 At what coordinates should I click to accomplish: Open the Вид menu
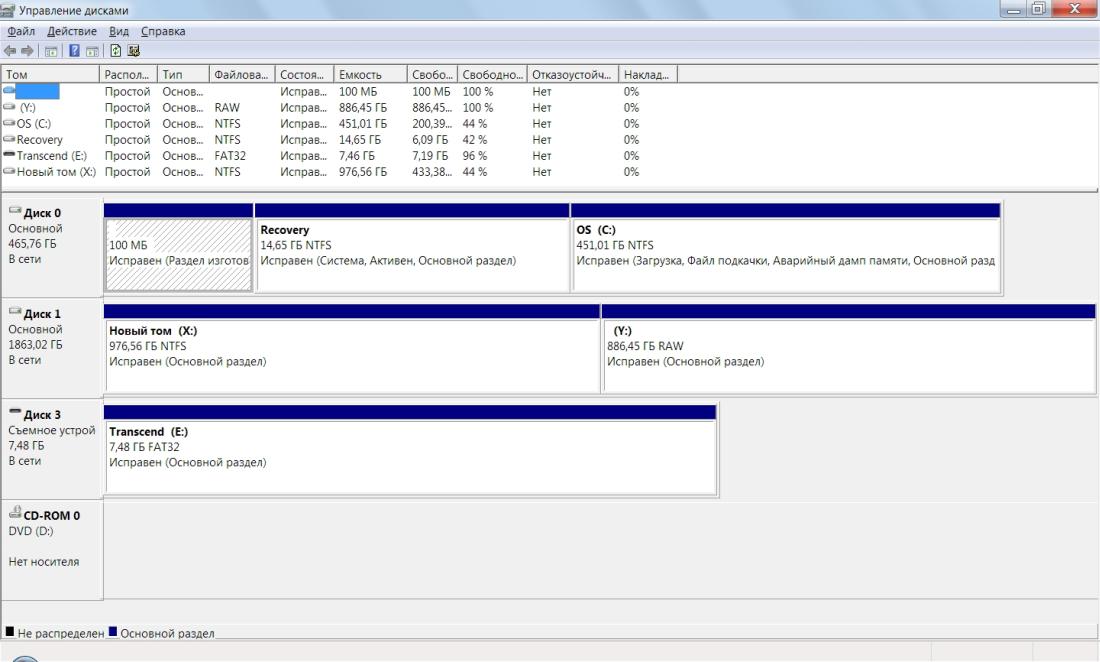pyautogui.click(x=119, y=31)
